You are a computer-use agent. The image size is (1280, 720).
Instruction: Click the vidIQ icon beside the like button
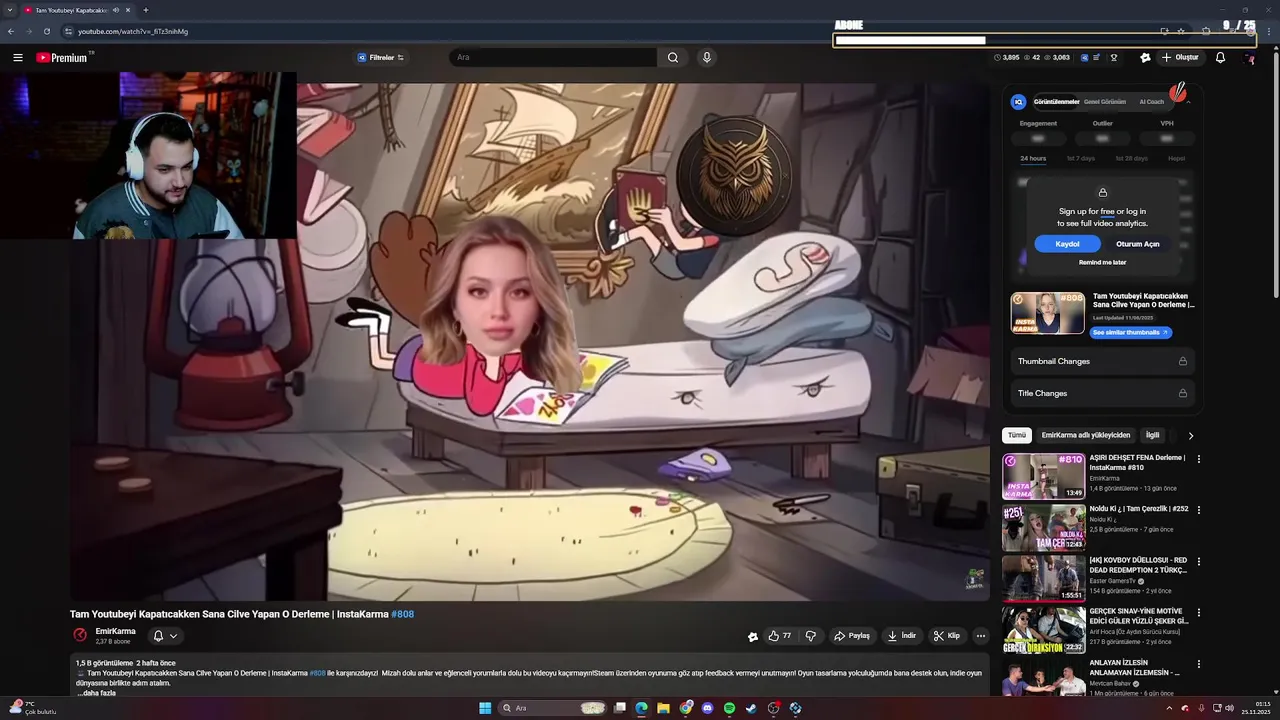coord(753,636)
